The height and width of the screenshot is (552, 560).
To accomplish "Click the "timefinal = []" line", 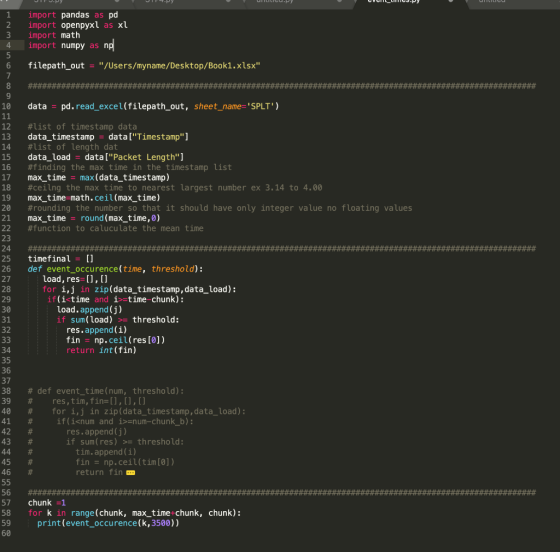I will 61,259.
